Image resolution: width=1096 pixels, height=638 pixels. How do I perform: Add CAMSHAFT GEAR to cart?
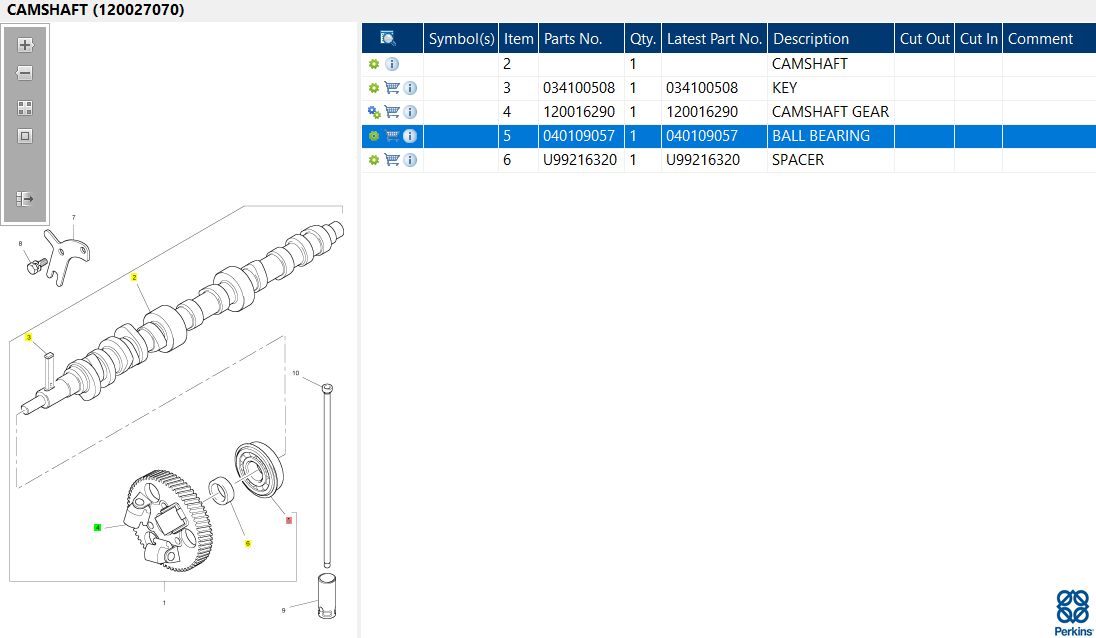[x=392, y=112]
